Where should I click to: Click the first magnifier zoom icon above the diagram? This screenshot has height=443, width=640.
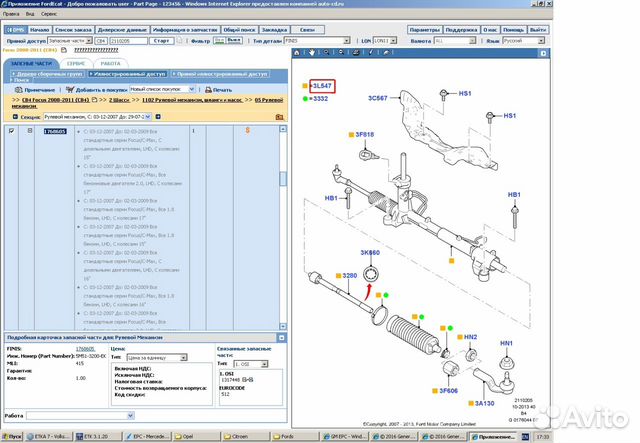point(327,53)
